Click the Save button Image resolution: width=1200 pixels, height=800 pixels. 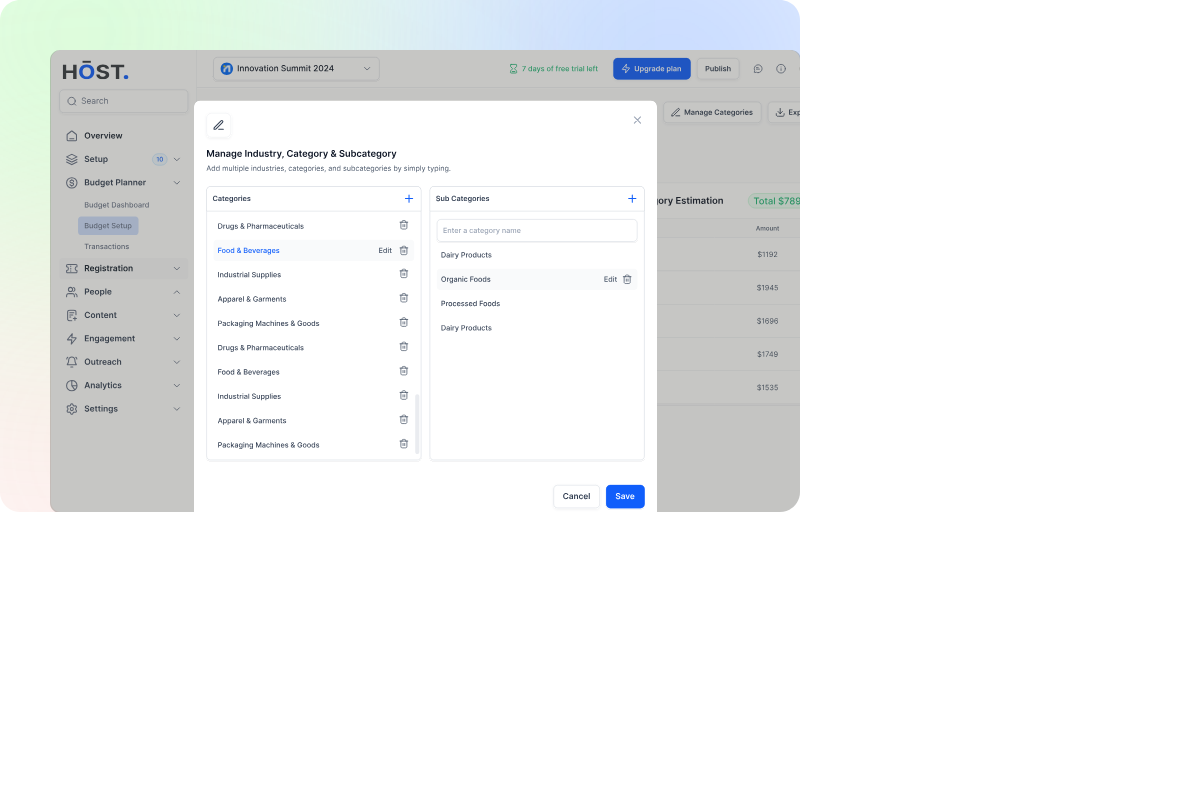pyautogui.click(x=625, y=496)
